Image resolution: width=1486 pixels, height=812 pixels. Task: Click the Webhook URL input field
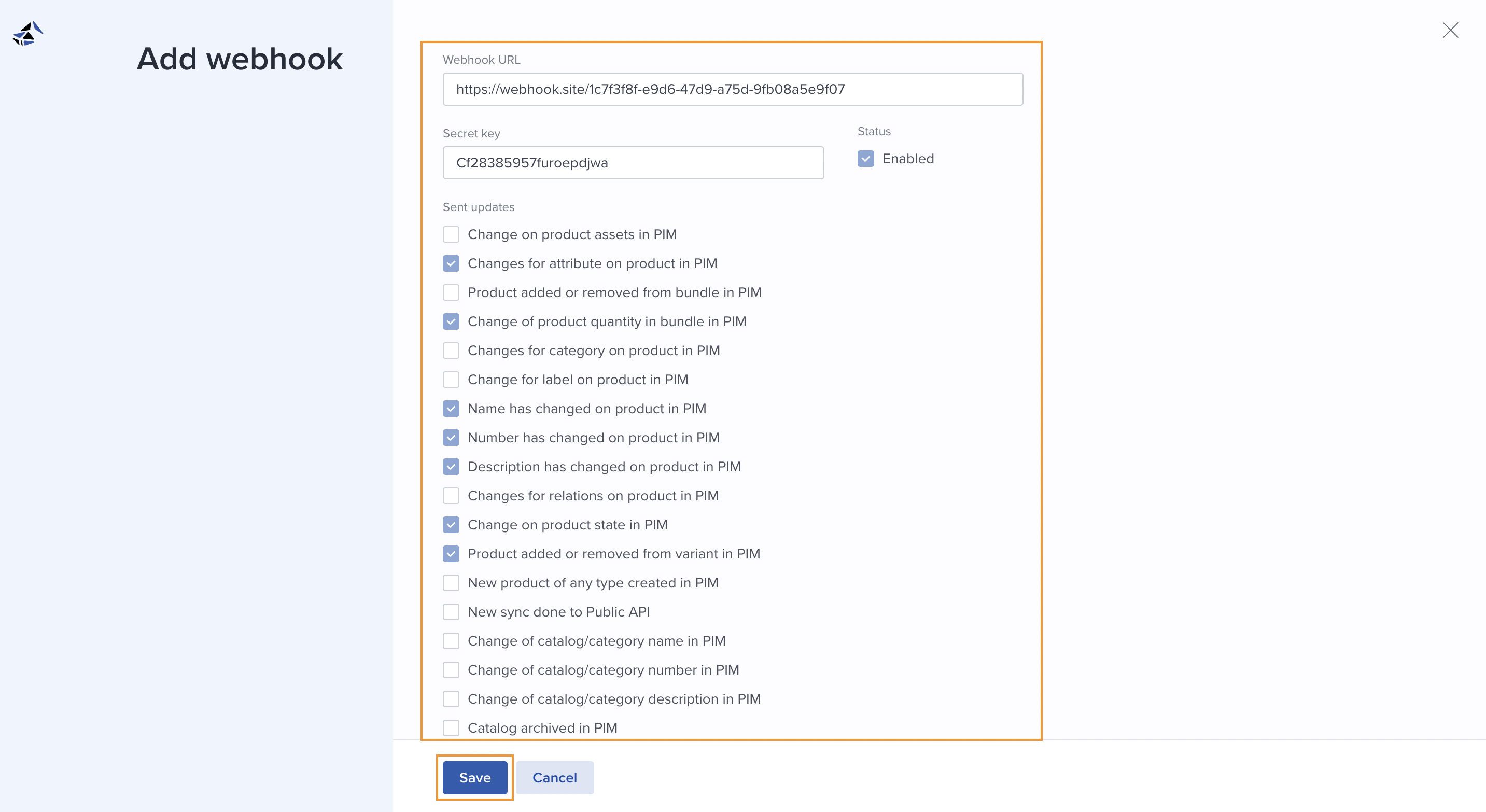(733, 89)
